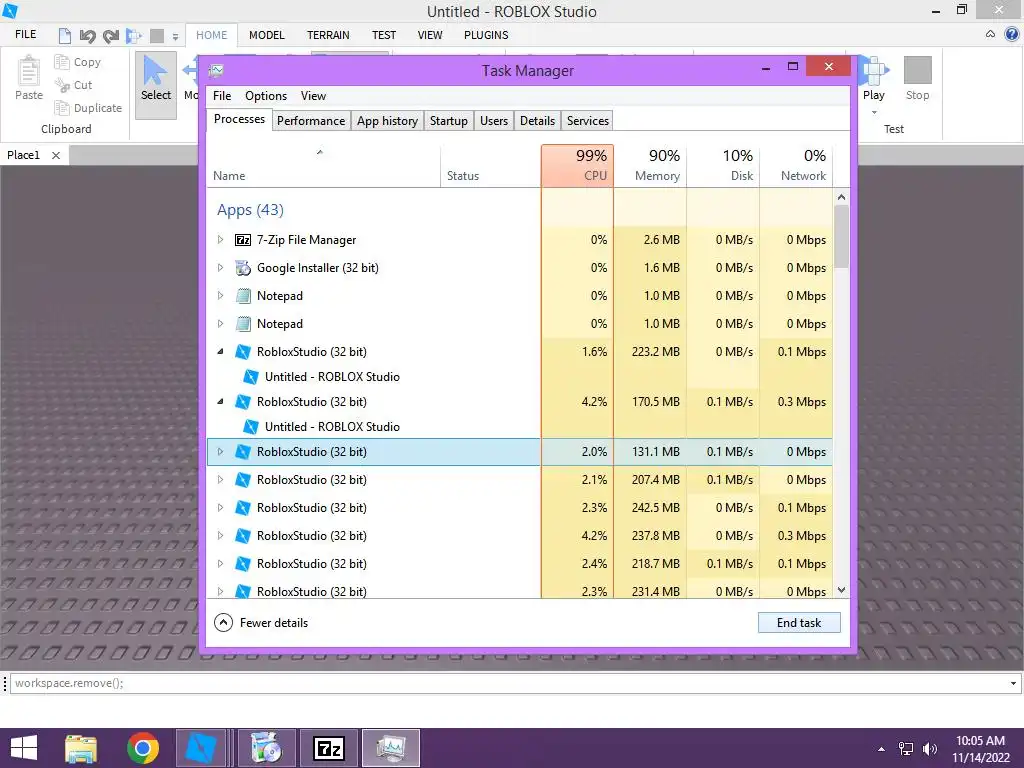Screen dimensions: 1024x768
Task: Open the MODEL ribbon tab
Action: 266,35
